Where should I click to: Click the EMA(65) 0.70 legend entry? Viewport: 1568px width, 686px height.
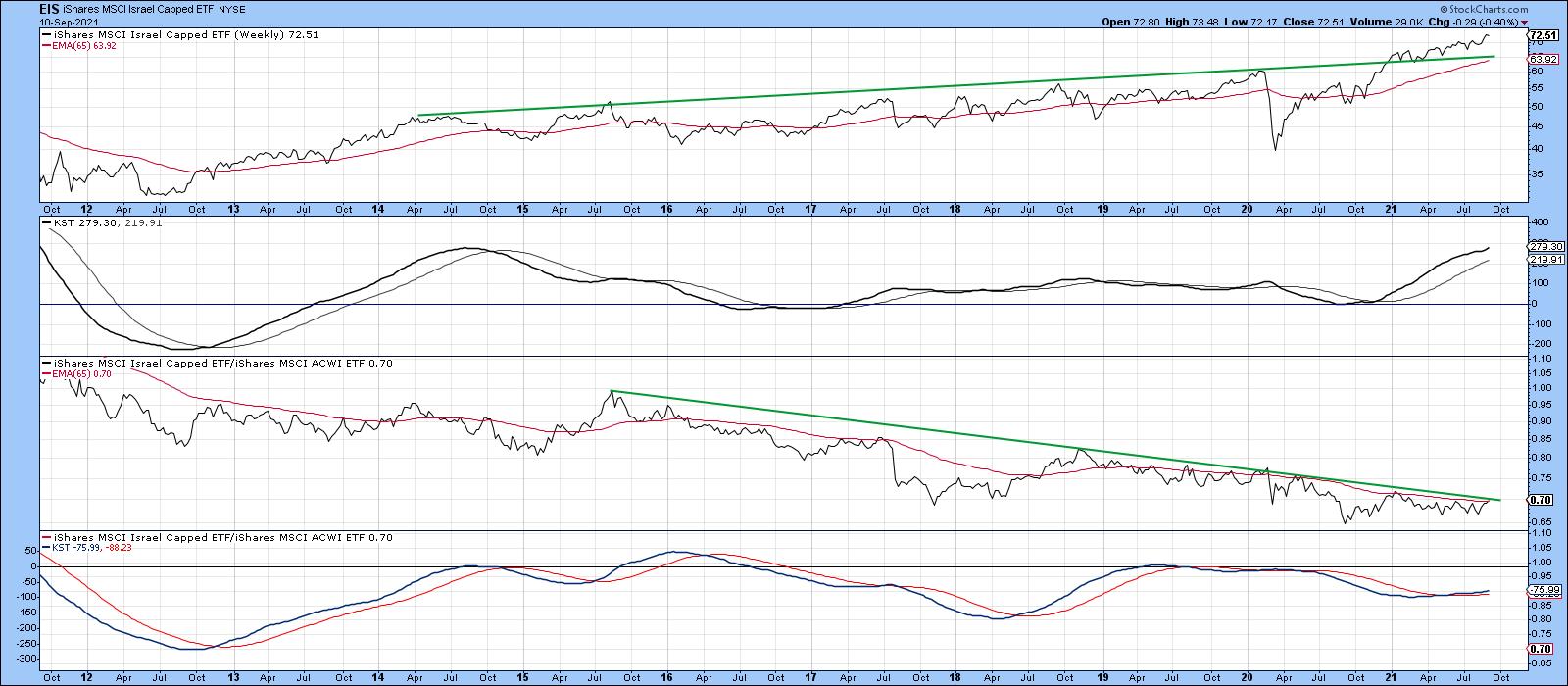(78, 373)
